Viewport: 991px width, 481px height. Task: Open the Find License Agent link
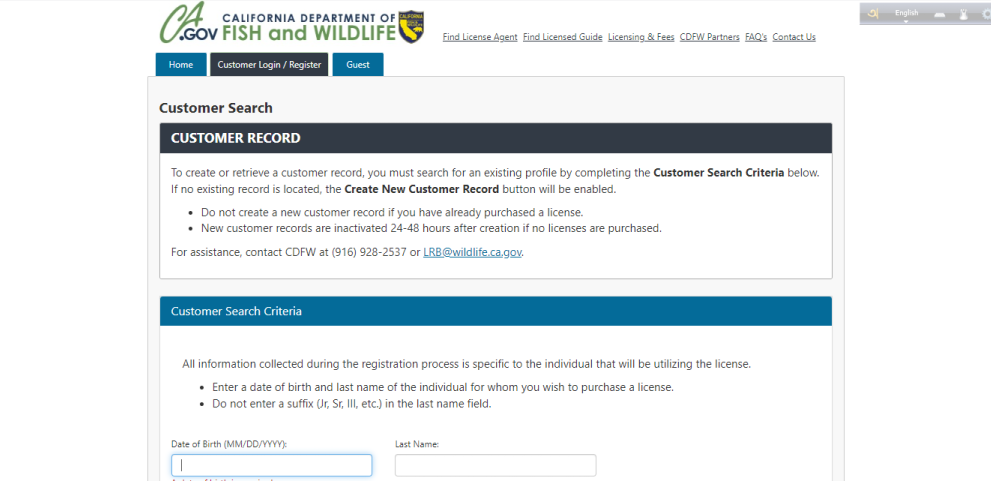[480, 37]
